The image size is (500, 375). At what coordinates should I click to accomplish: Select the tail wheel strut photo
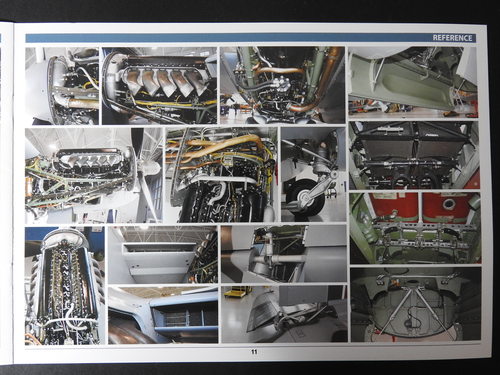313,174
